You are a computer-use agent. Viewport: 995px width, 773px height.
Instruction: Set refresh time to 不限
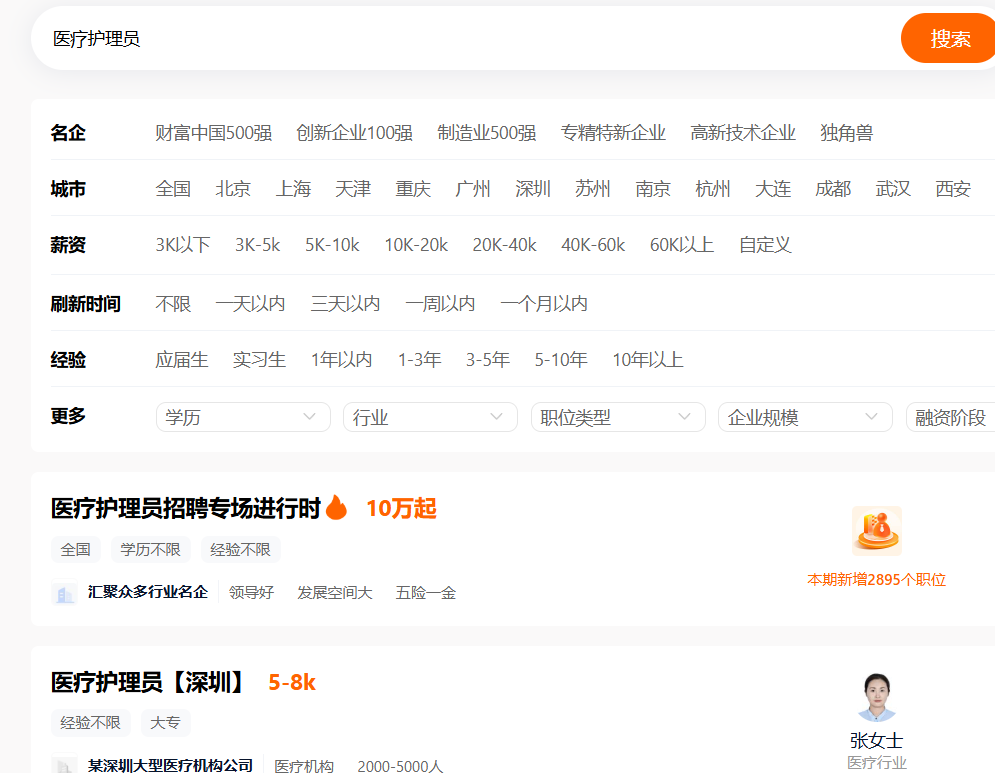(x=173, y=303)
